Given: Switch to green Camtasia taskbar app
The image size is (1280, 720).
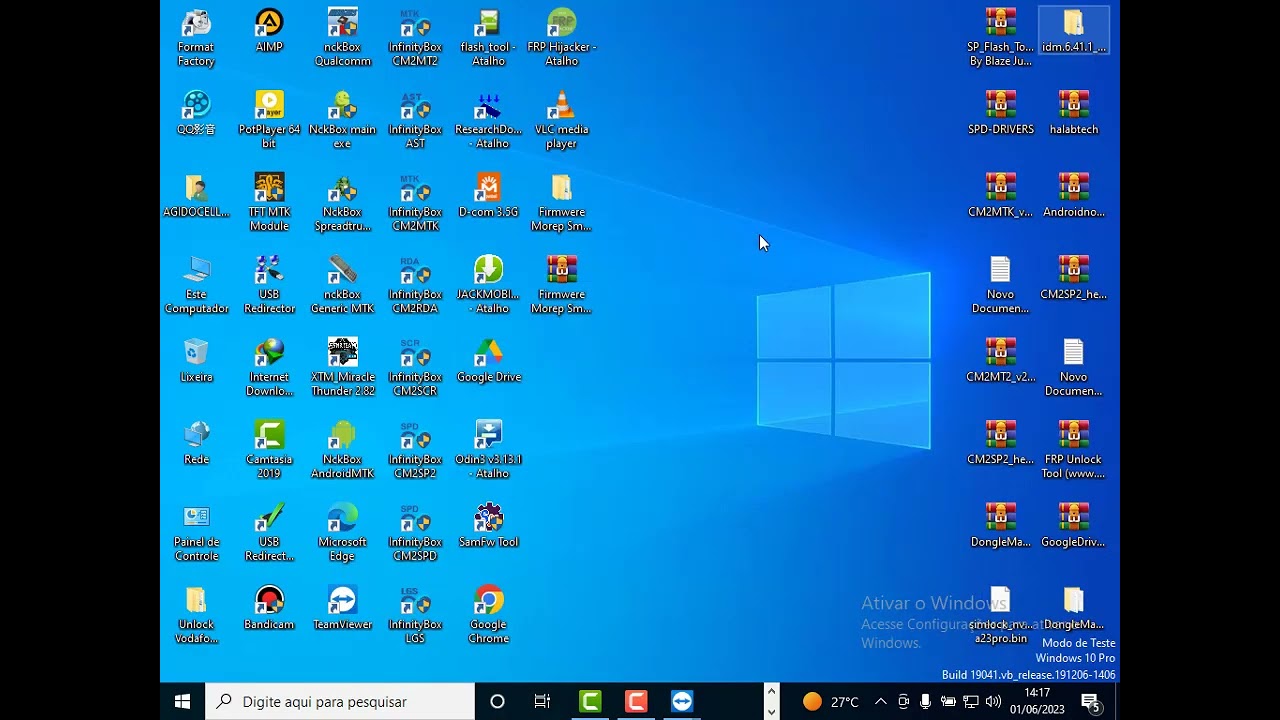Looking at the screenshot, I should click(x=590, y=702).
